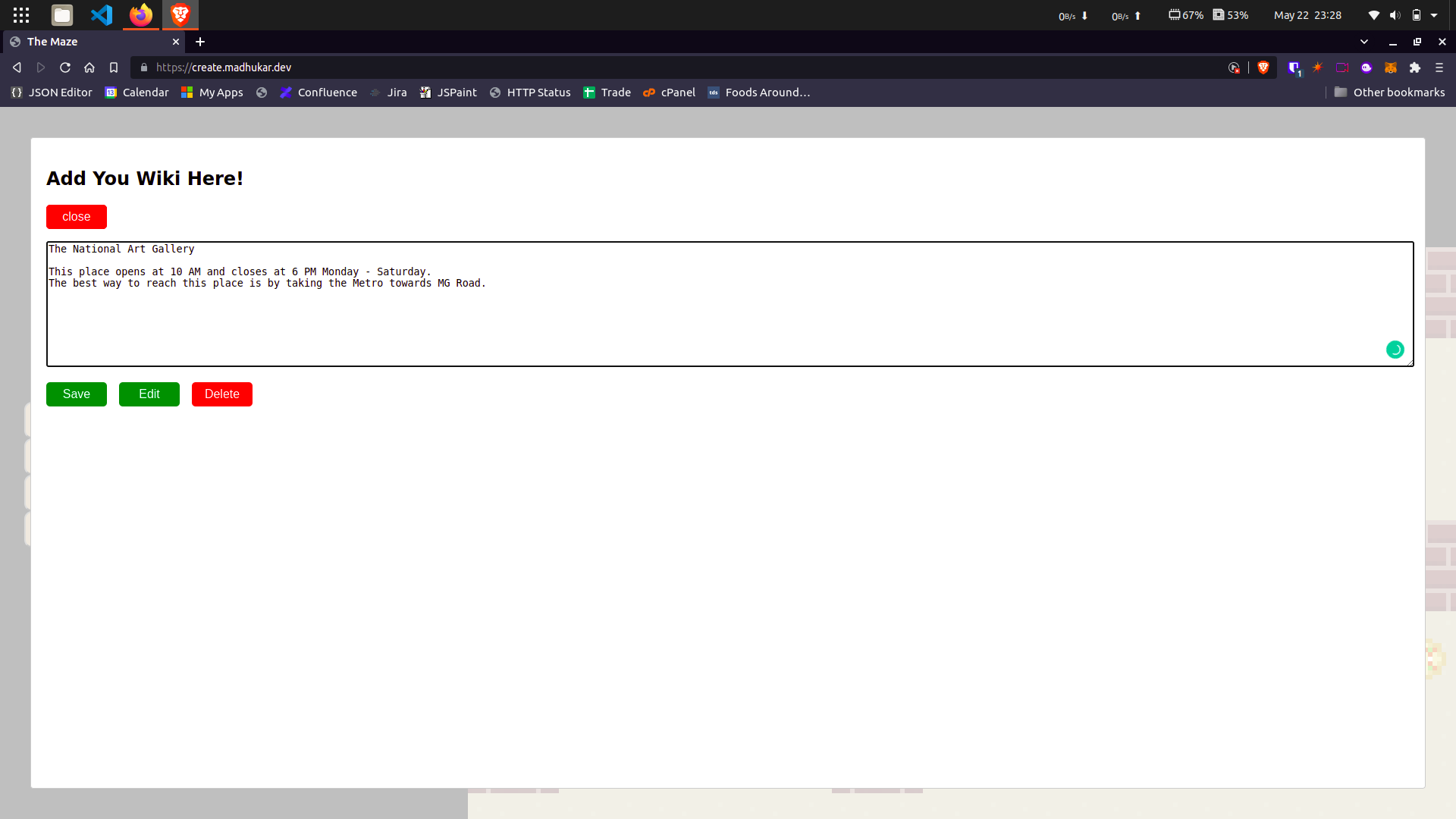Reload the page
Image resolution: width=1456 pixels, height=819 pixels.
65,67
